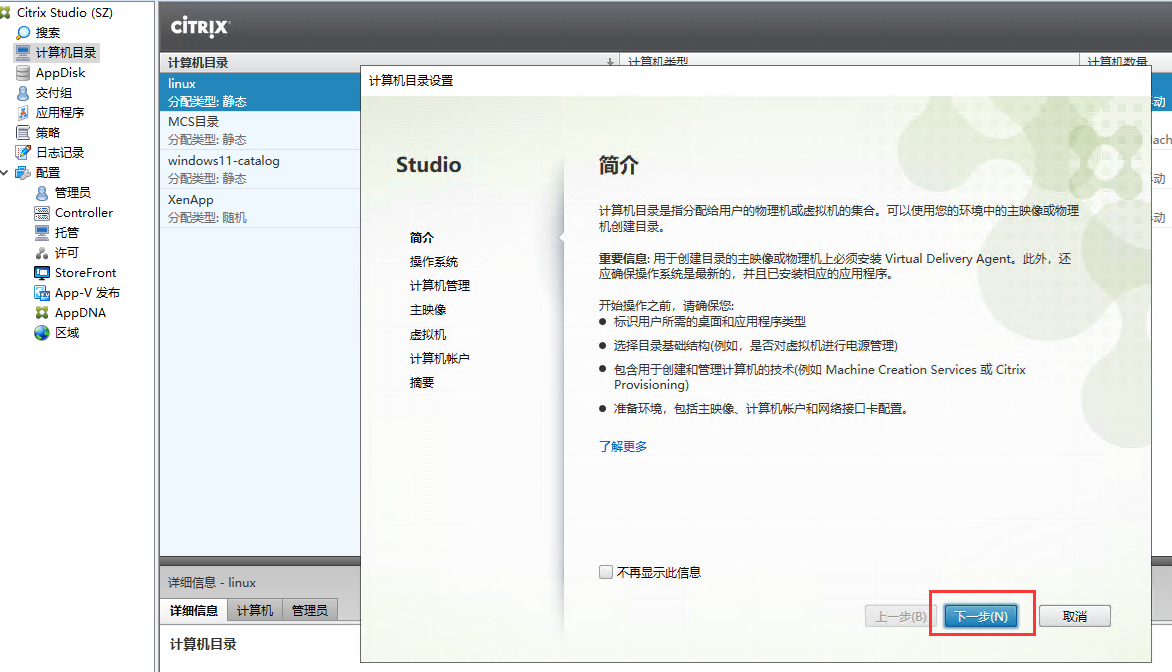Open the 计算机目录 column sort dropdown
This screenshot has height=672, width=1172.
pos(610,62)
